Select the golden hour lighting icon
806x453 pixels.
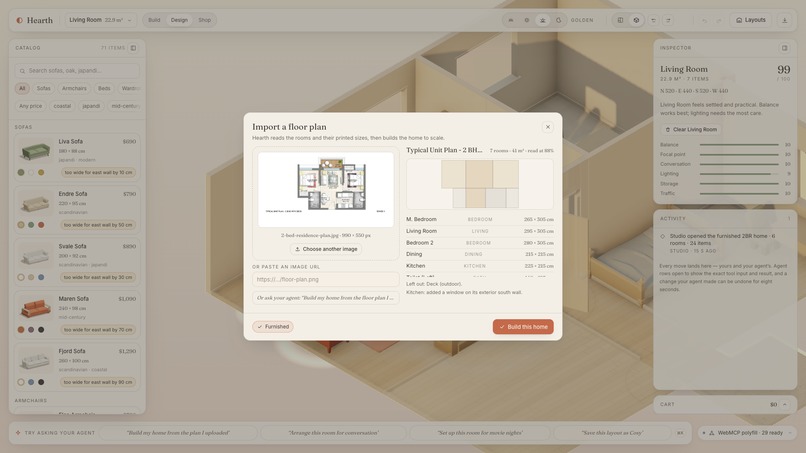[x=542, y=20]
